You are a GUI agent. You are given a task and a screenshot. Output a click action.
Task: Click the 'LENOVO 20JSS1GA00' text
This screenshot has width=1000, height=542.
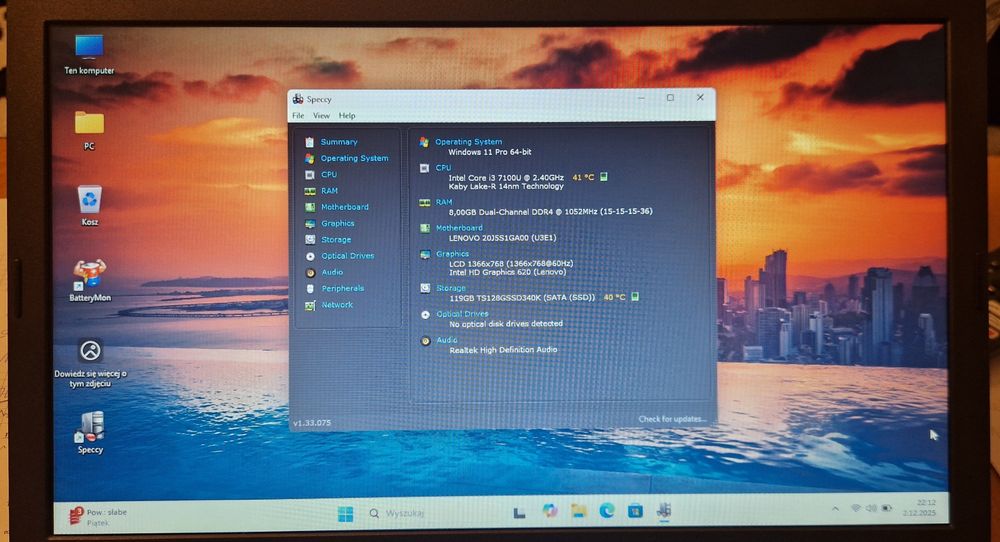tap(503, 237)
